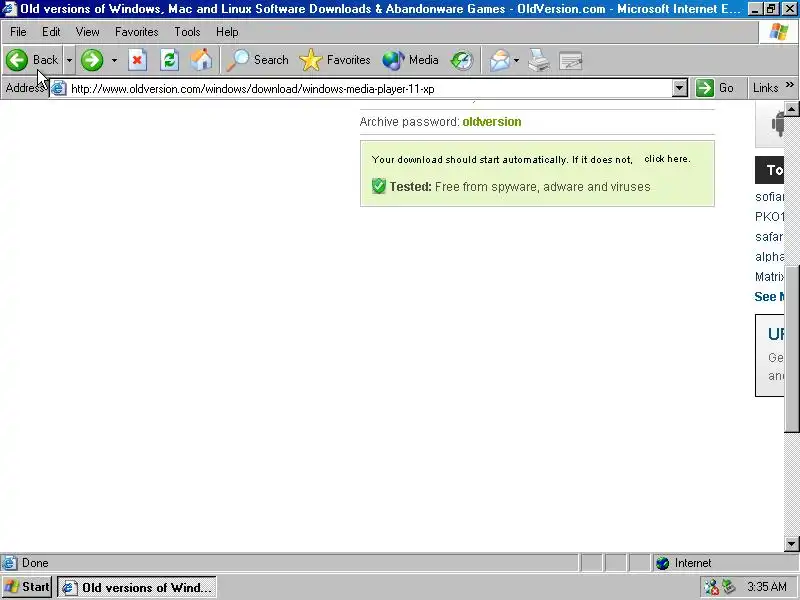This screenshot has height=600, width=800.
Task: Print the page with the printer icon
Action: pos(539,60)
